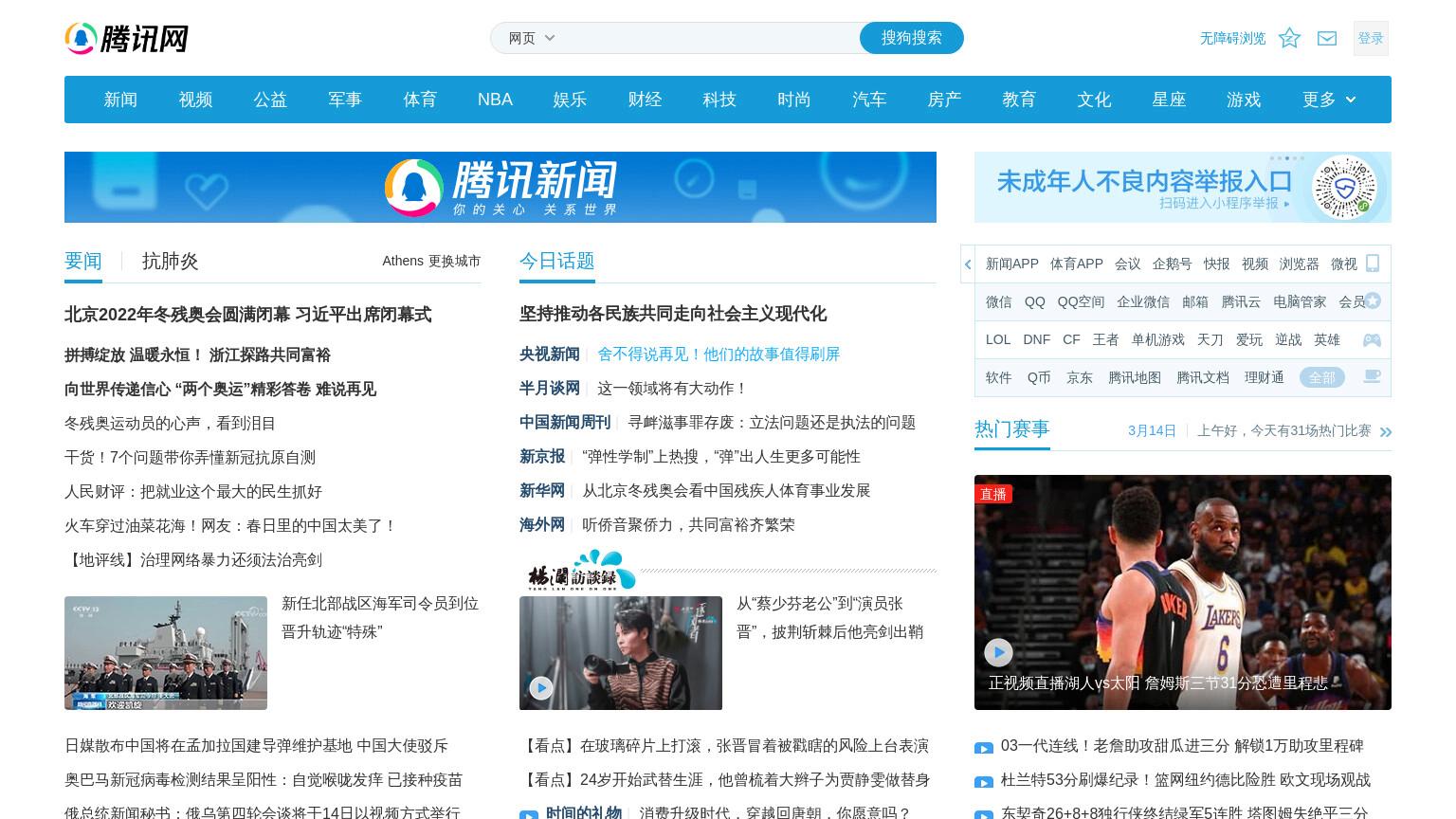Open the 今日话题 section heading
The image size is (1456, 819).
pyautogui.click(x=557, y=261)
